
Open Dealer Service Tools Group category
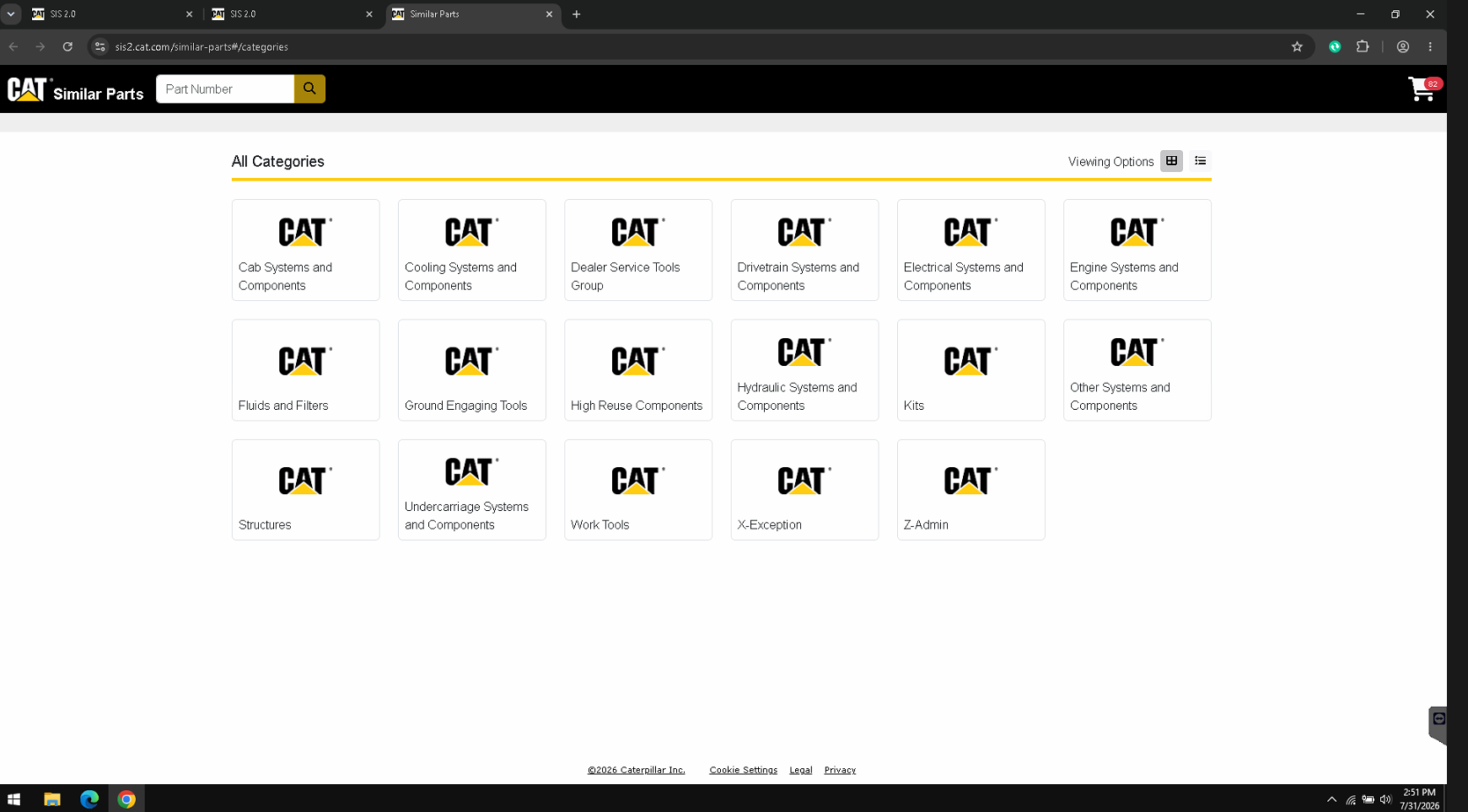637,250
